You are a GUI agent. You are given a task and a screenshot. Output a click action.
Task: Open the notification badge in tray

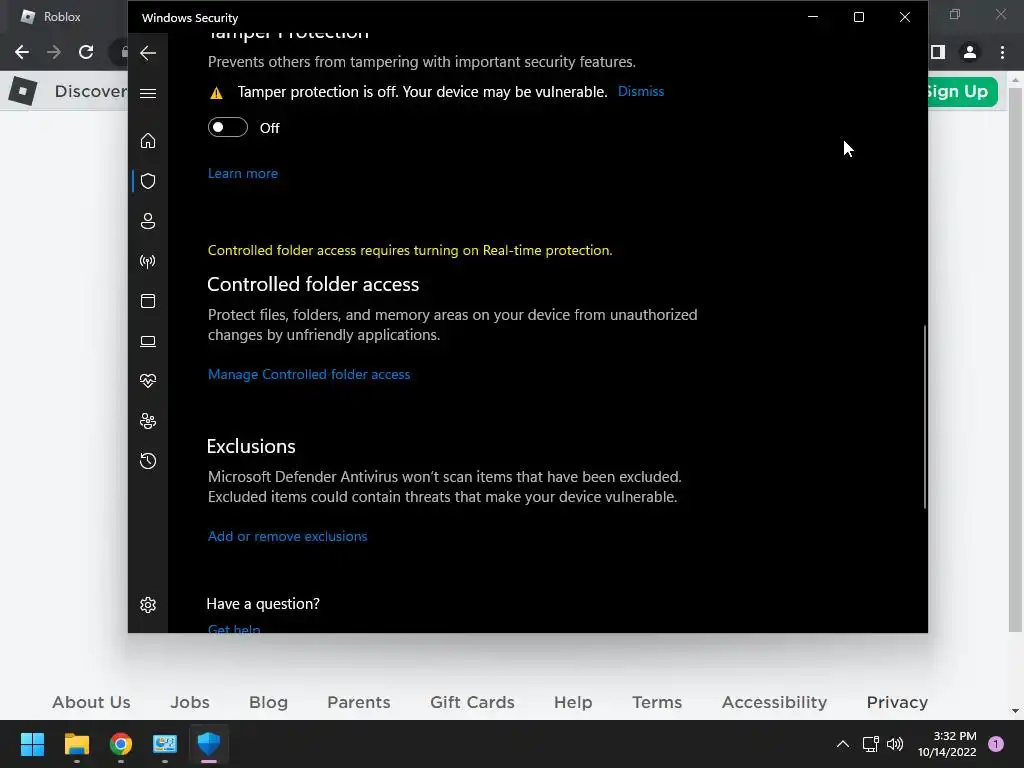coord(996,744)
